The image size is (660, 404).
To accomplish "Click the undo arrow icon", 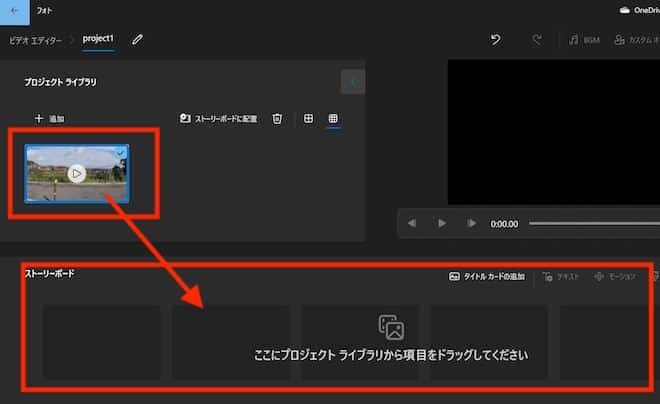I will coord(495,40).
